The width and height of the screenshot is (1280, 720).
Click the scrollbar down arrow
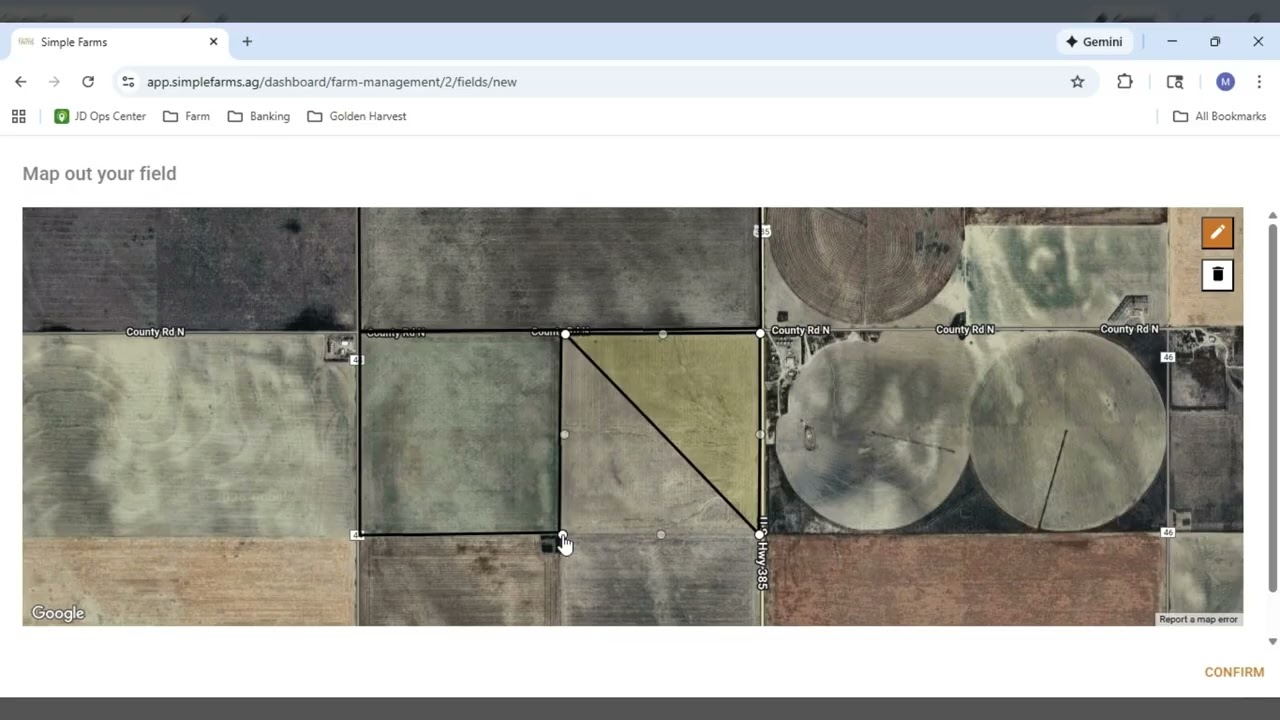[x=1272, y=641]
